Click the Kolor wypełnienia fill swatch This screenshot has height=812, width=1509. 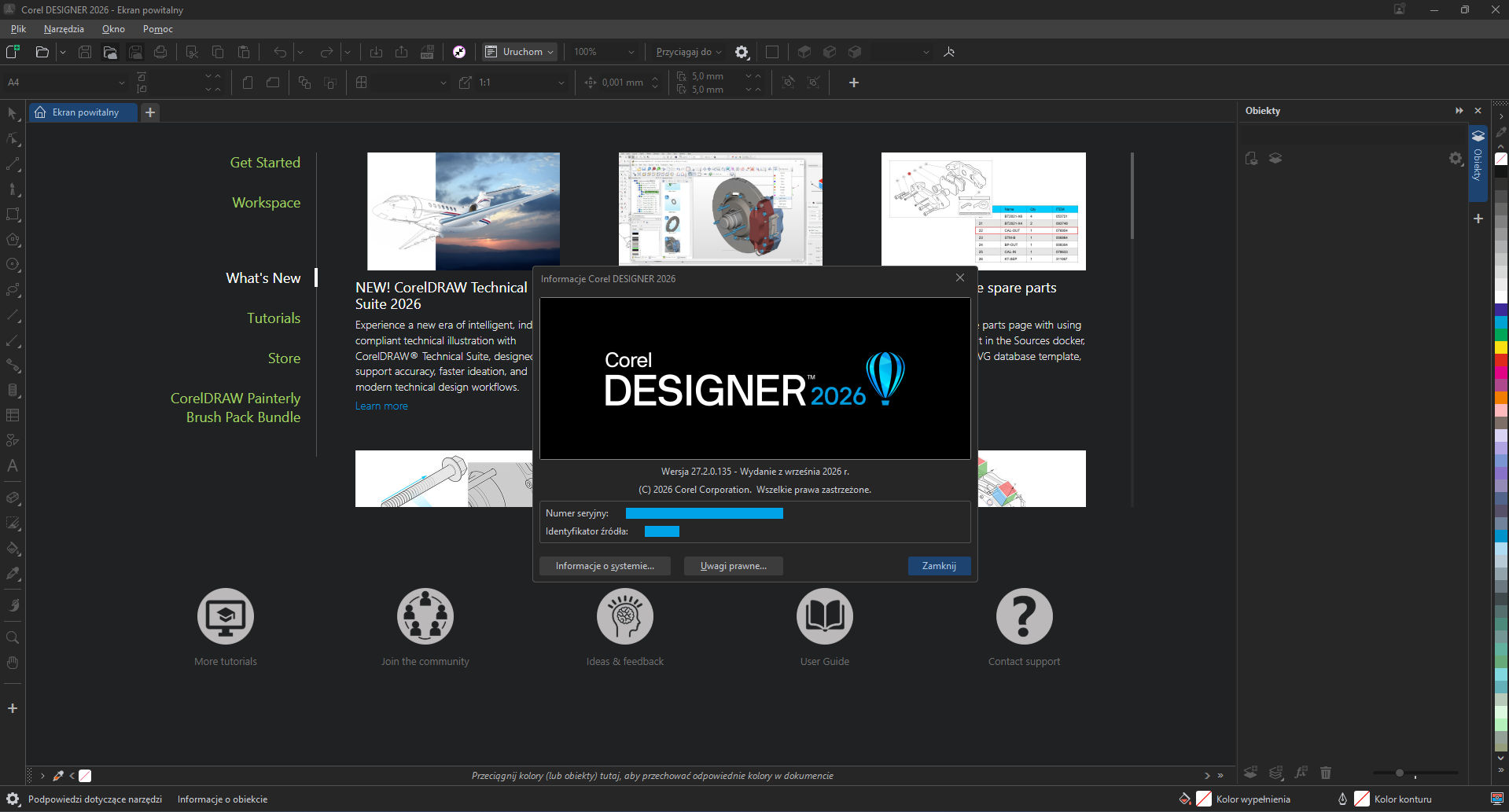1203,799
